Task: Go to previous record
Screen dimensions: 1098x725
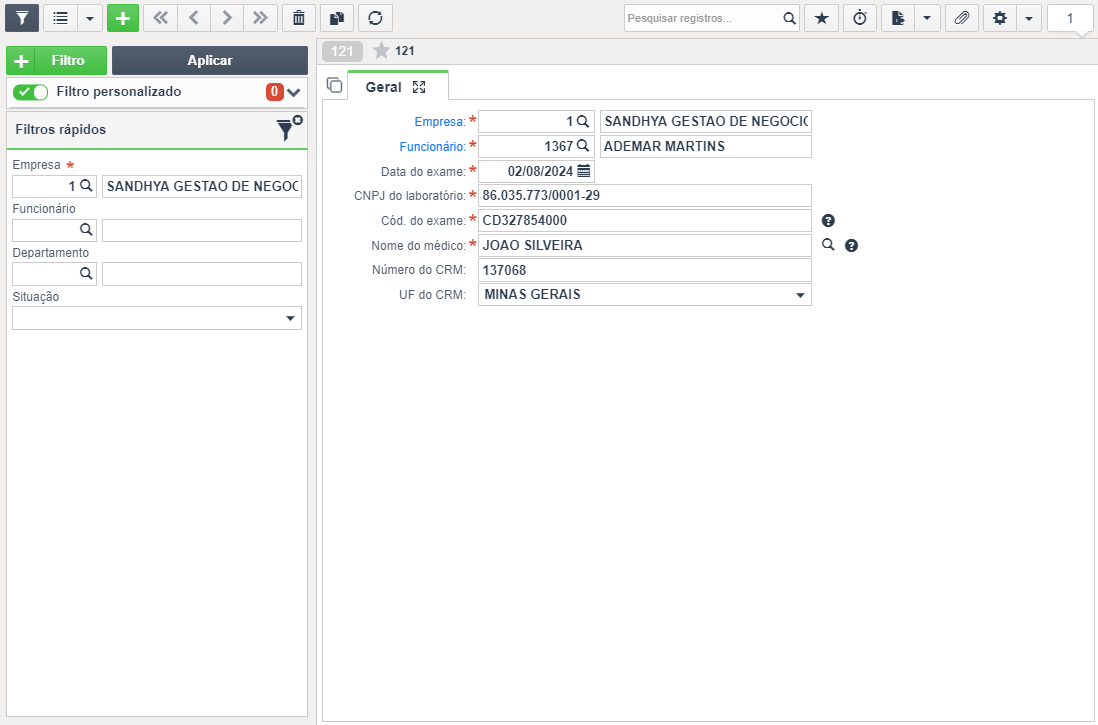Action: tap(194, 18)
